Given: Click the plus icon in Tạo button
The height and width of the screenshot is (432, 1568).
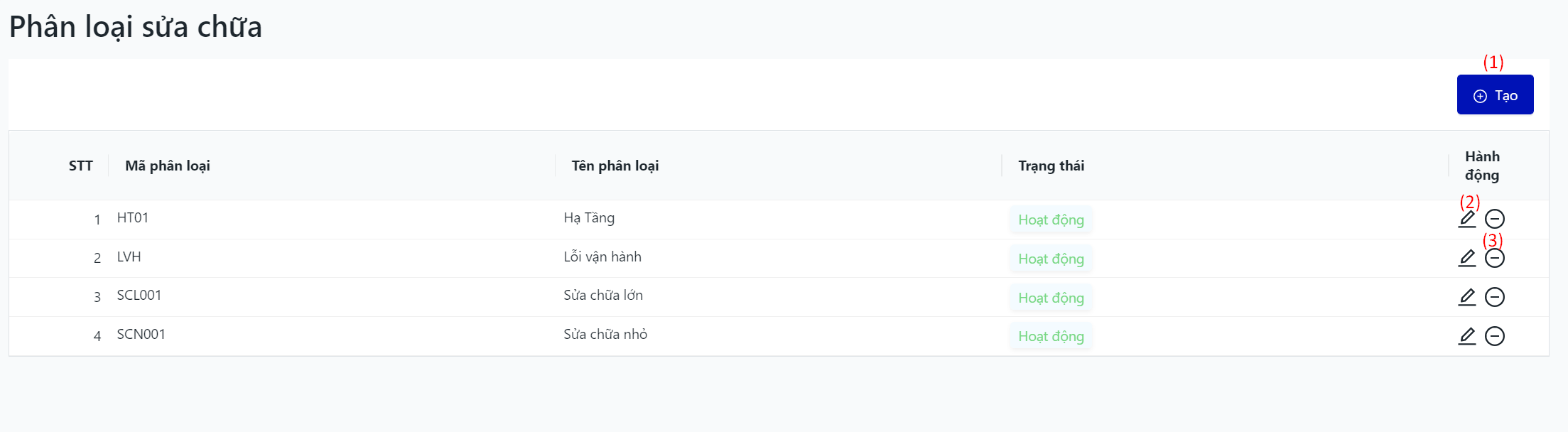Looking at the screenshot, I should (1480, 96).
